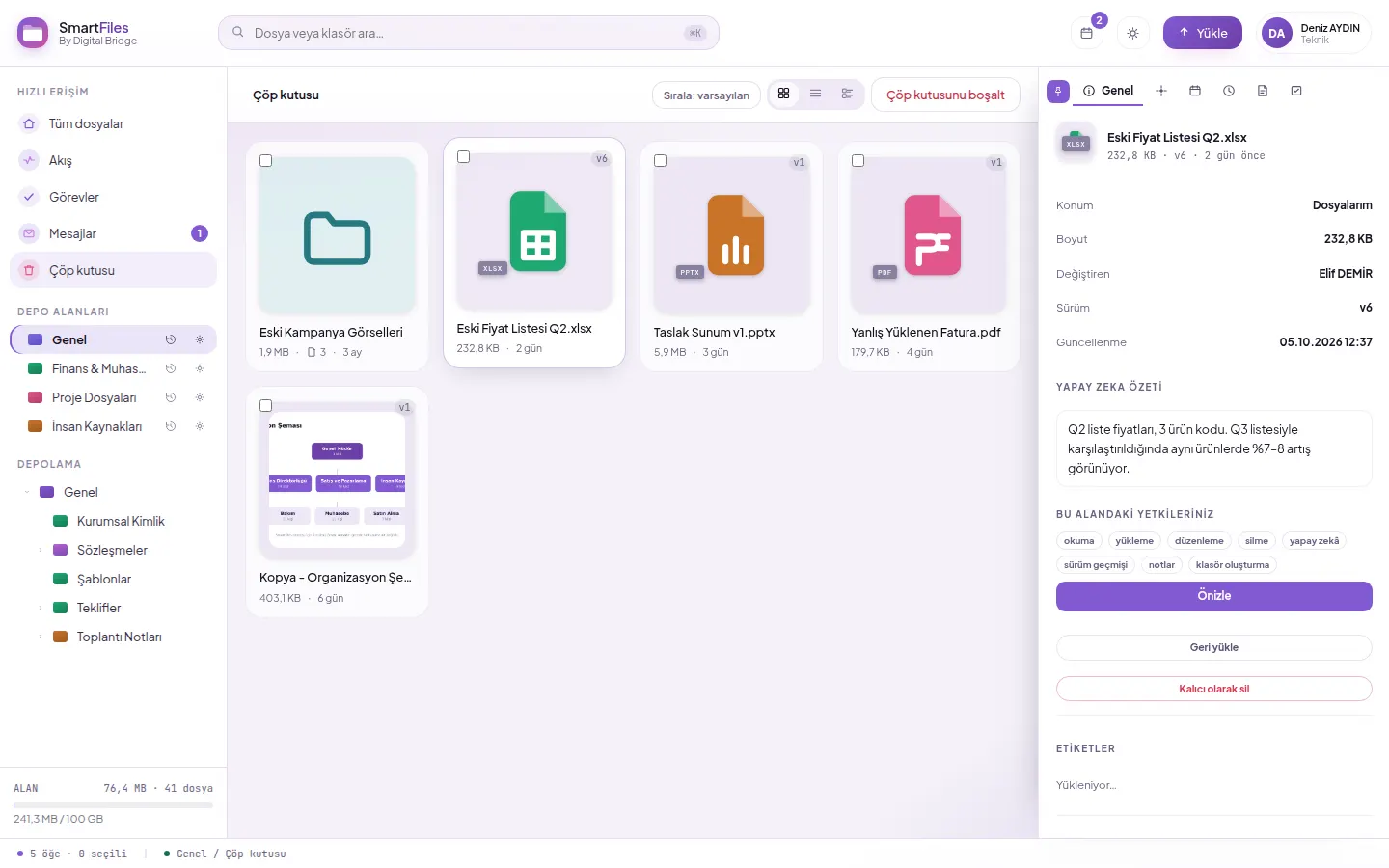Click the SmartFiles logo icon
The width and height of the screenshot is (1389, 868).
click(x=33, y=33)
